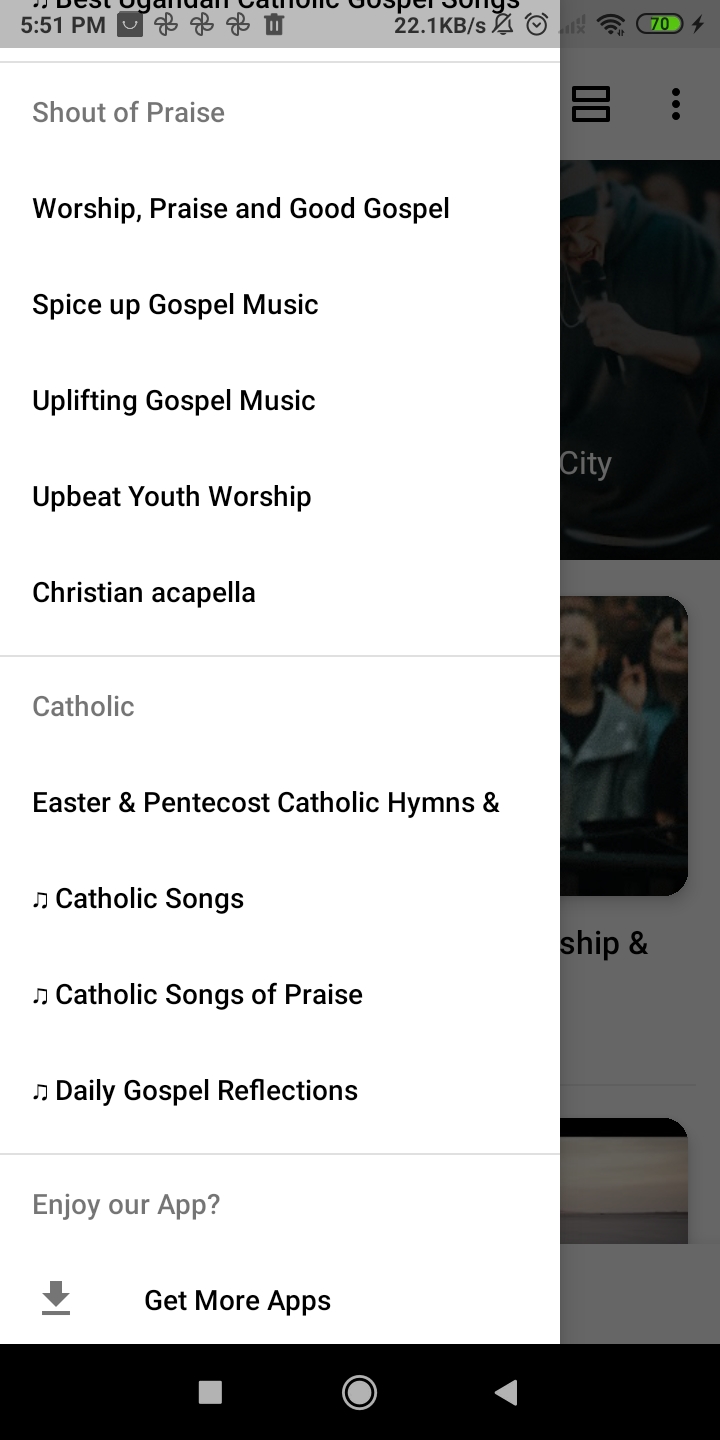
Task: Choose Uplifting Gospel Music playlist
Action: coord(174,401)
